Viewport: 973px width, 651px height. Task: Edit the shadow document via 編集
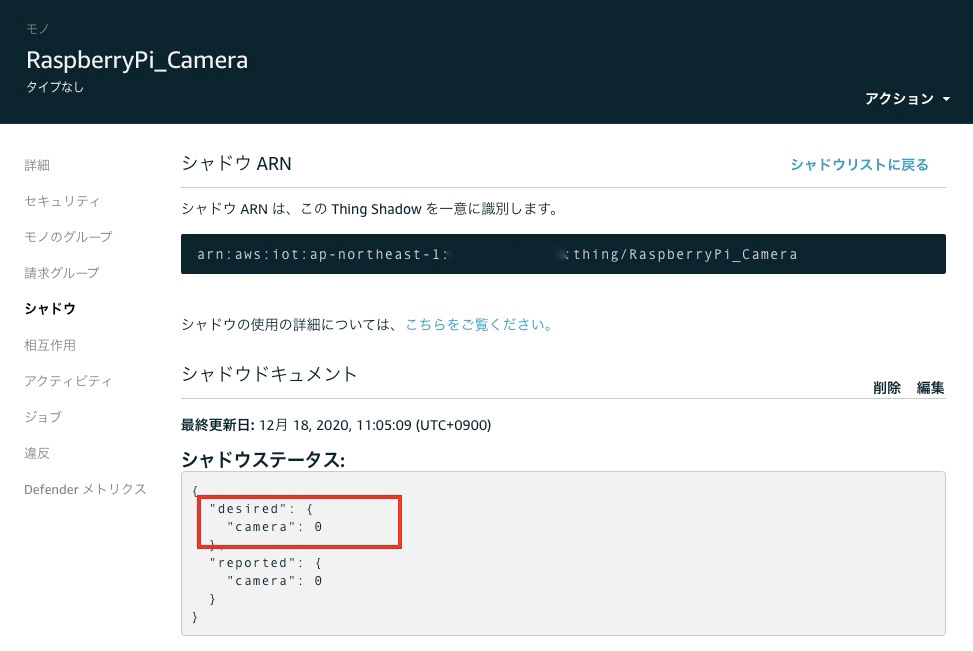coord(929,388)
